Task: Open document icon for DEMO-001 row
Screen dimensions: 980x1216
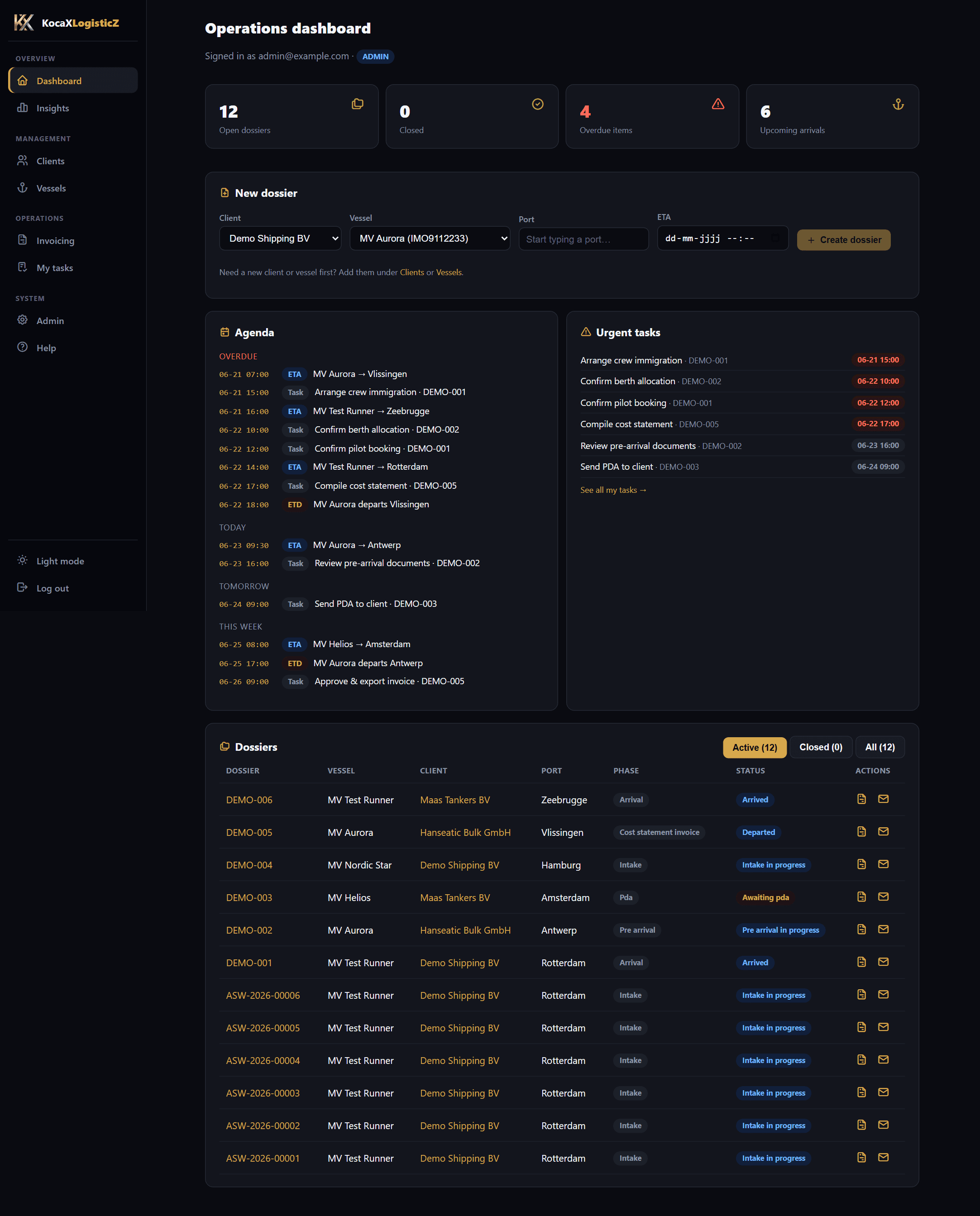Action: point(861,962)
